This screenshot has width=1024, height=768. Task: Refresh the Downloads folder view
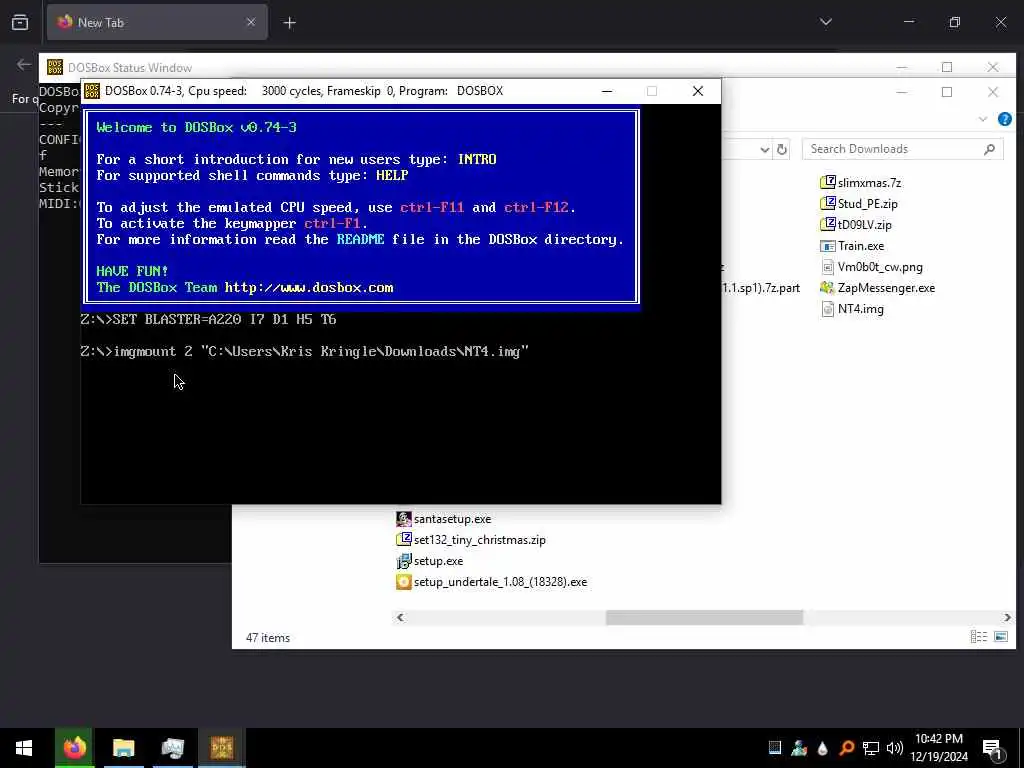tap(782, 149)
